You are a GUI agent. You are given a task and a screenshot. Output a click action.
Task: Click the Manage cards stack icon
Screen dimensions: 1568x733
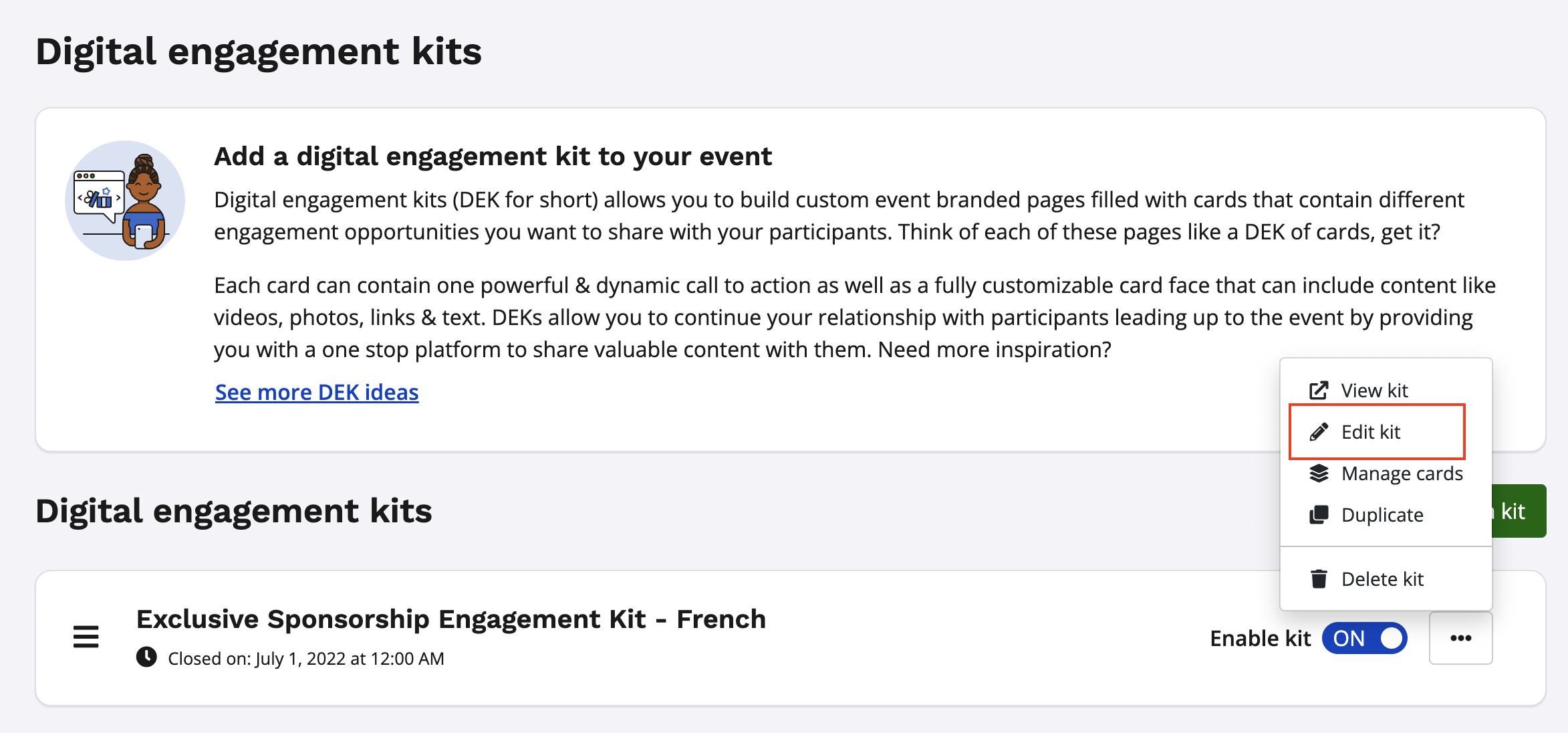(1319, 474)
